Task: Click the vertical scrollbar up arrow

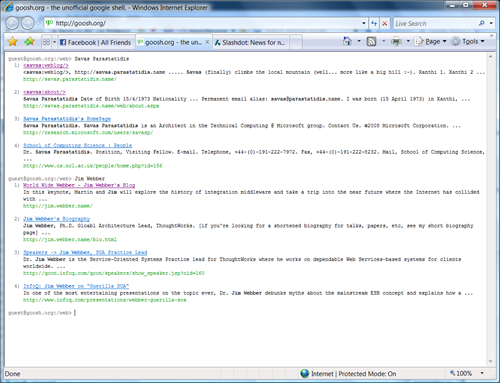Action: point(490,57)
